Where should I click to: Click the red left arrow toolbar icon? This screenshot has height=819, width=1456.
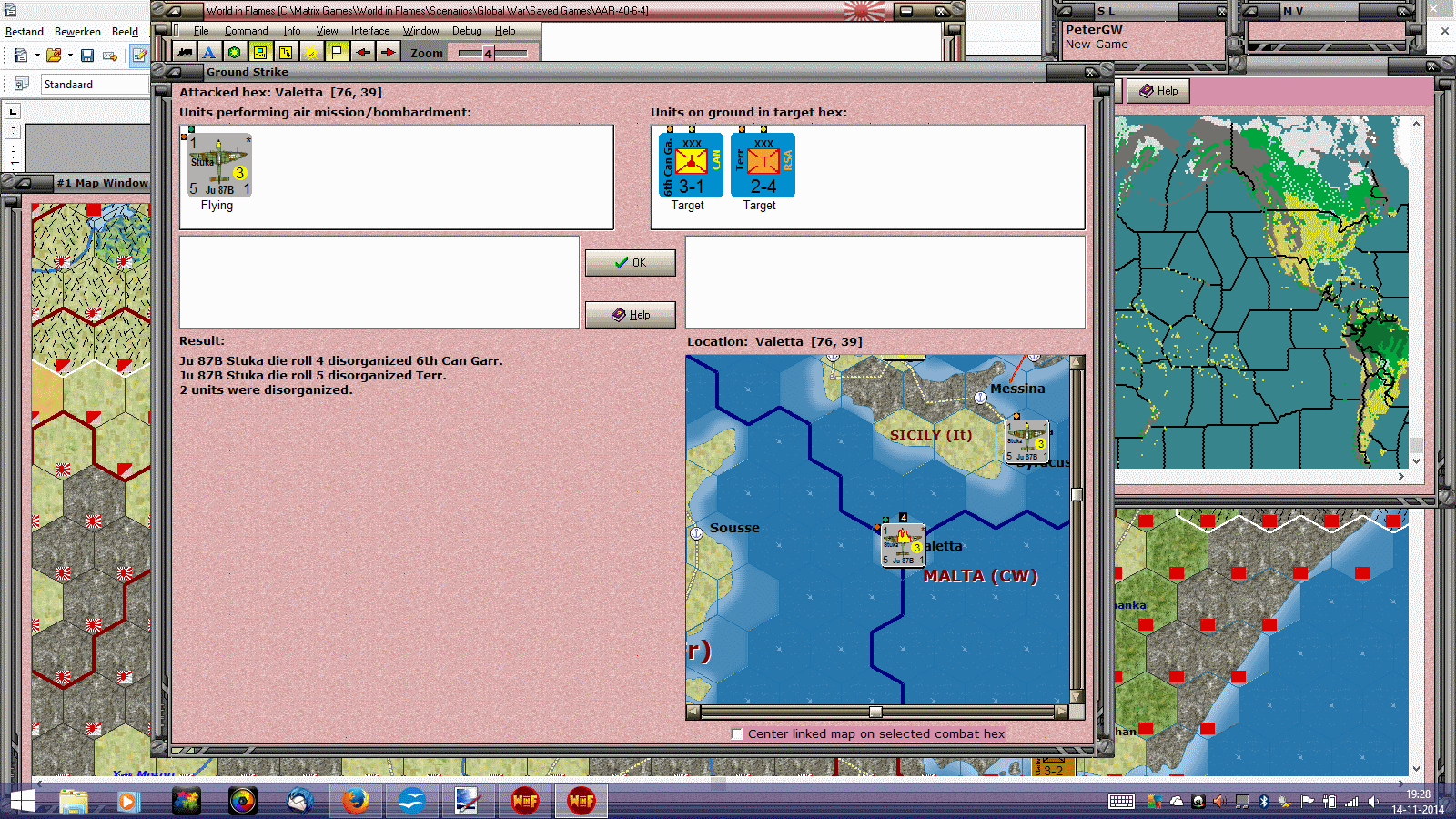[x=363, y=53]
